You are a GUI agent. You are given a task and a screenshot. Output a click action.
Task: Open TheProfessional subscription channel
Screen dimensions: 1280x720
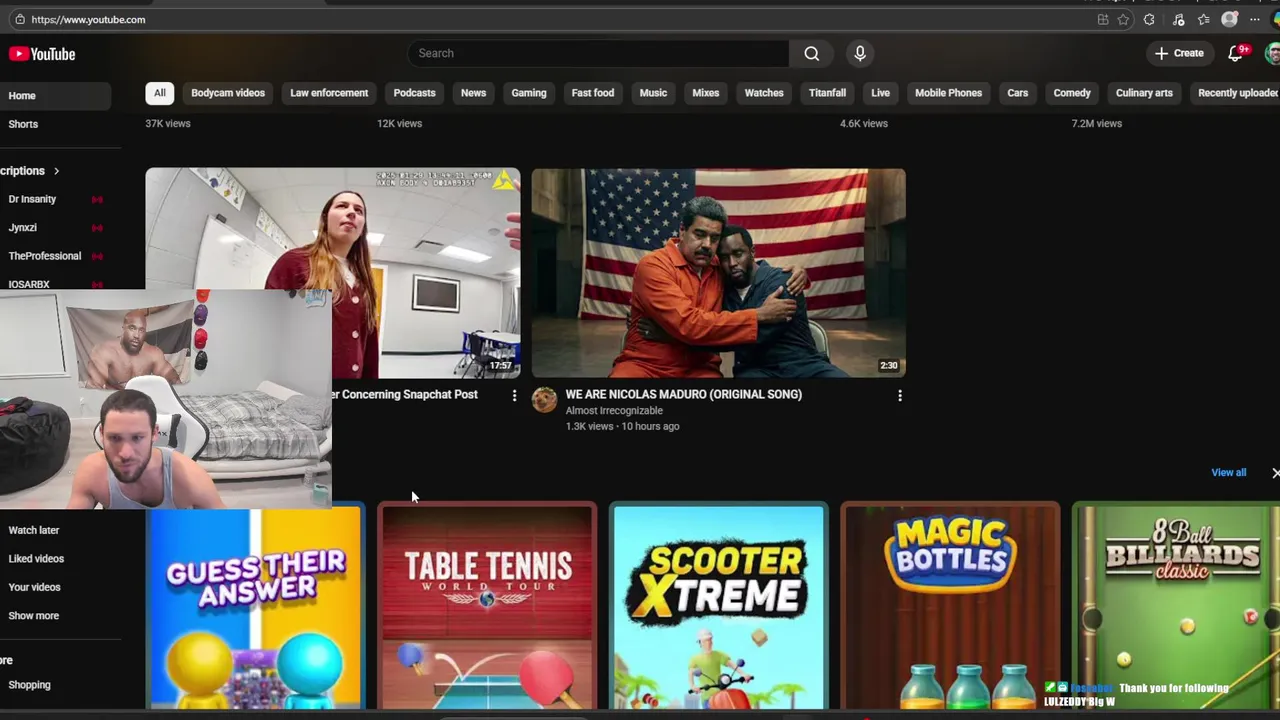(45, 256)
